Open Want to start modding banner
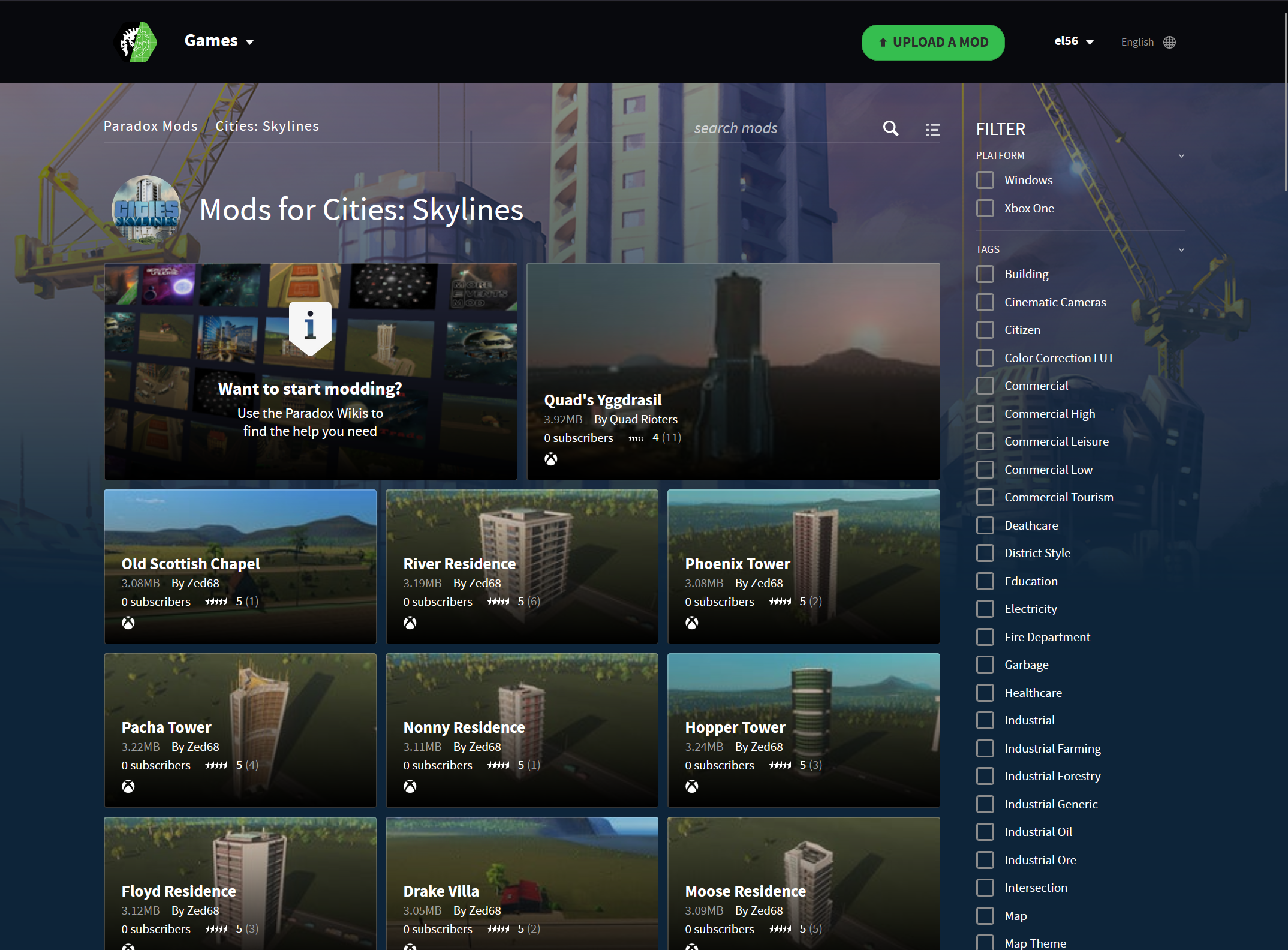The height and width of the screenshot is (950, 1288). pyautogui.click(x=311, y=371)
